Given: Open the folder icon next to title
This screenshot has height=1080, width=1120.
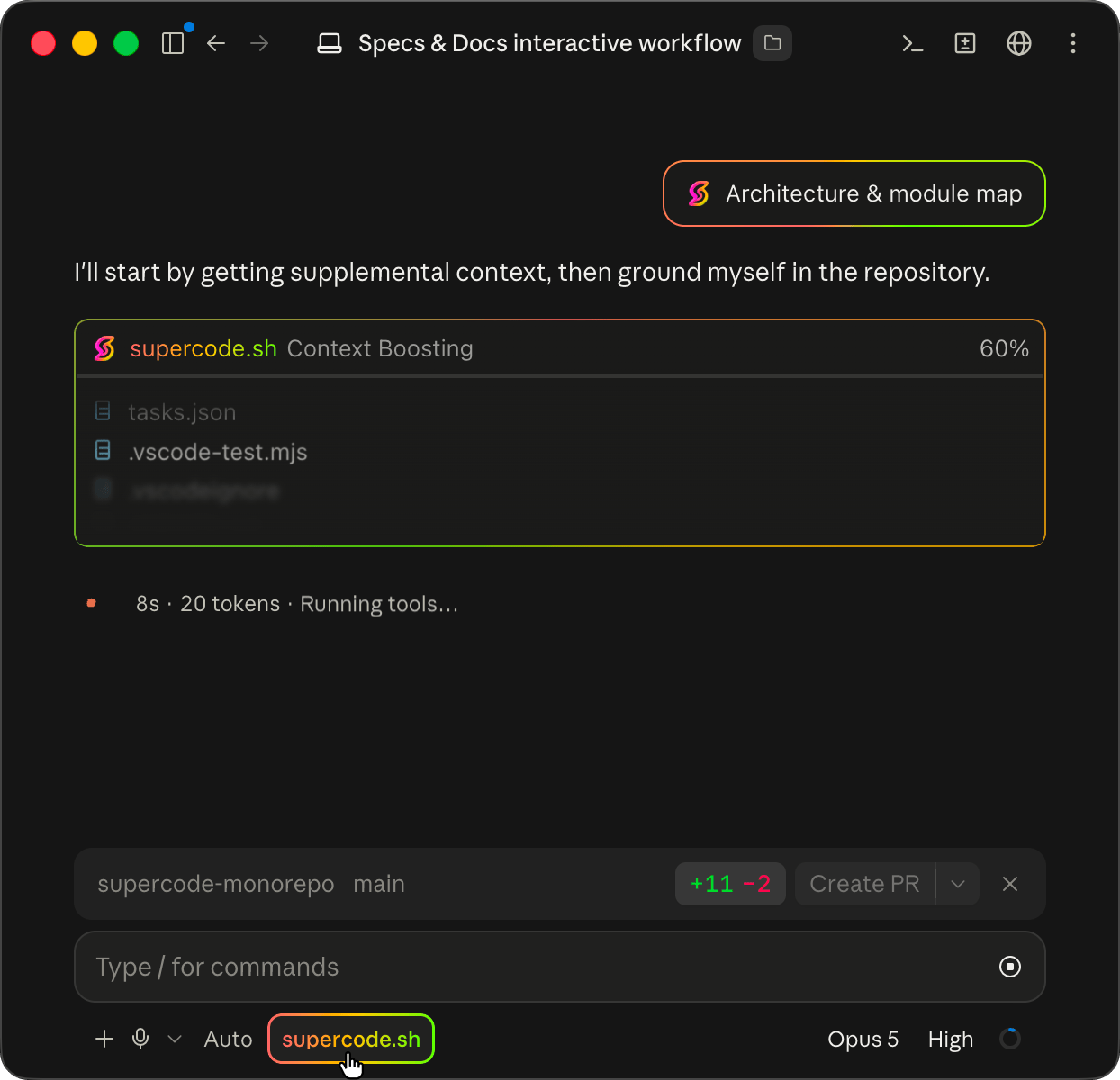Looking at the screenshot, I should click(772, 43).
